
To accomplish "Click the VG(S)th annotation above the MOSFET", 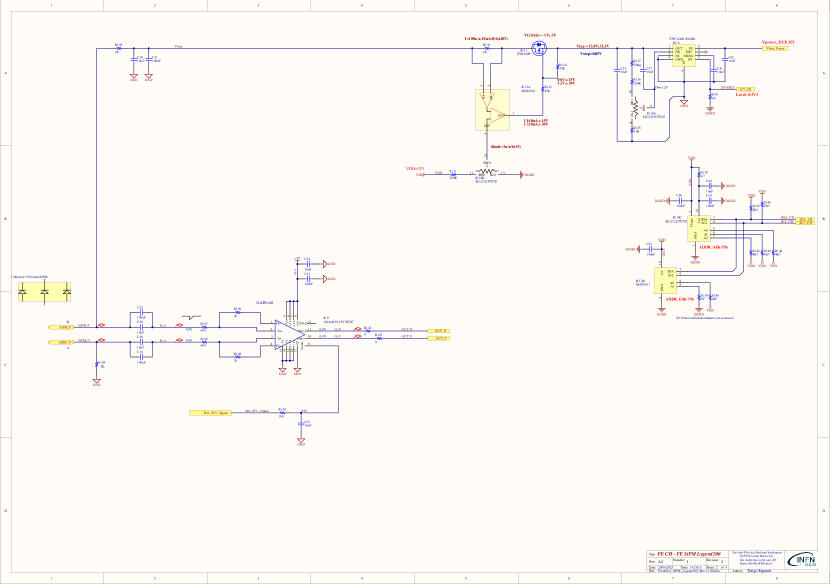I will click(539, 35).
